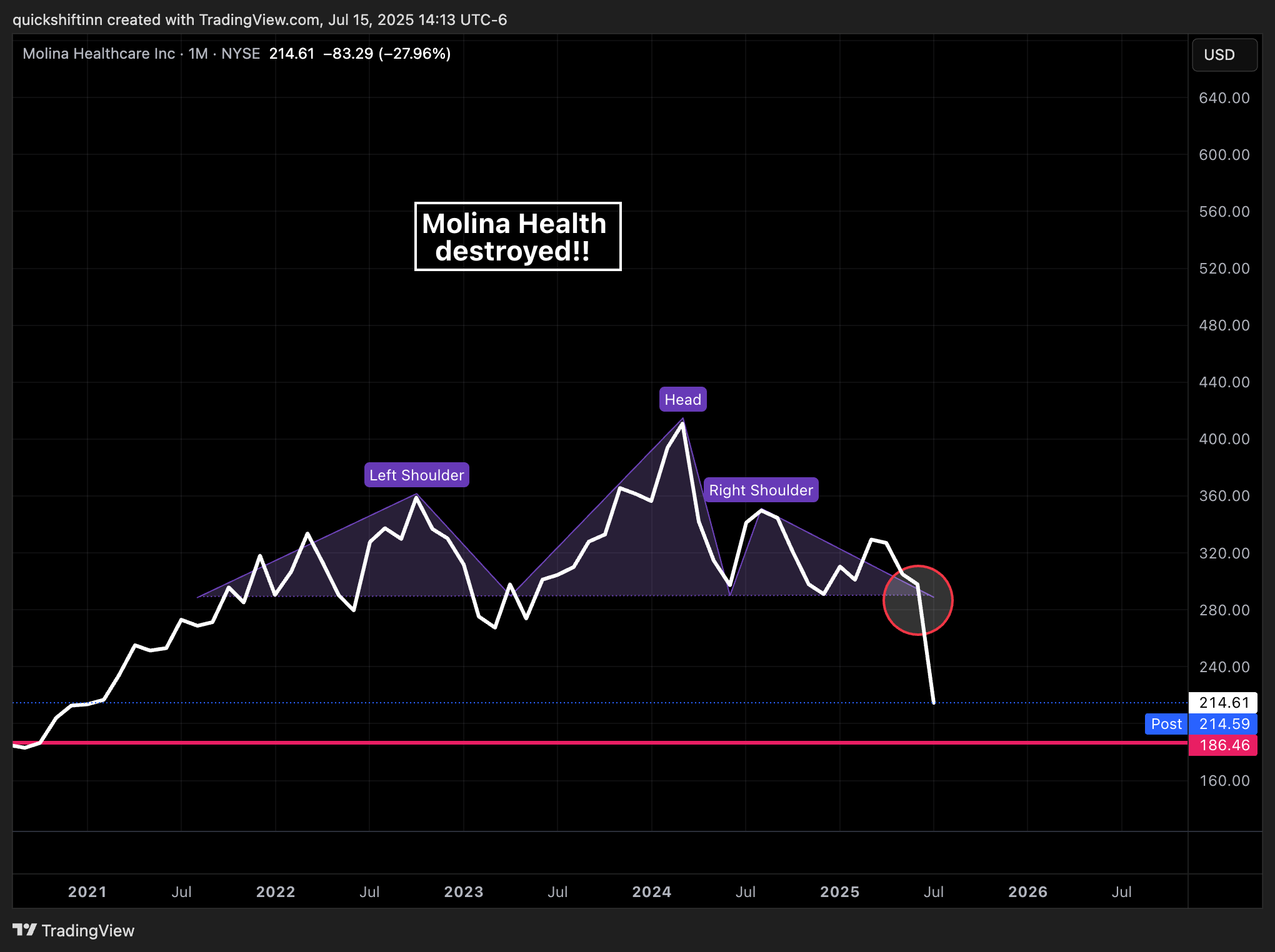
Task: Click the 240.00 price axis label
Action: click(x=1224, y=667)
